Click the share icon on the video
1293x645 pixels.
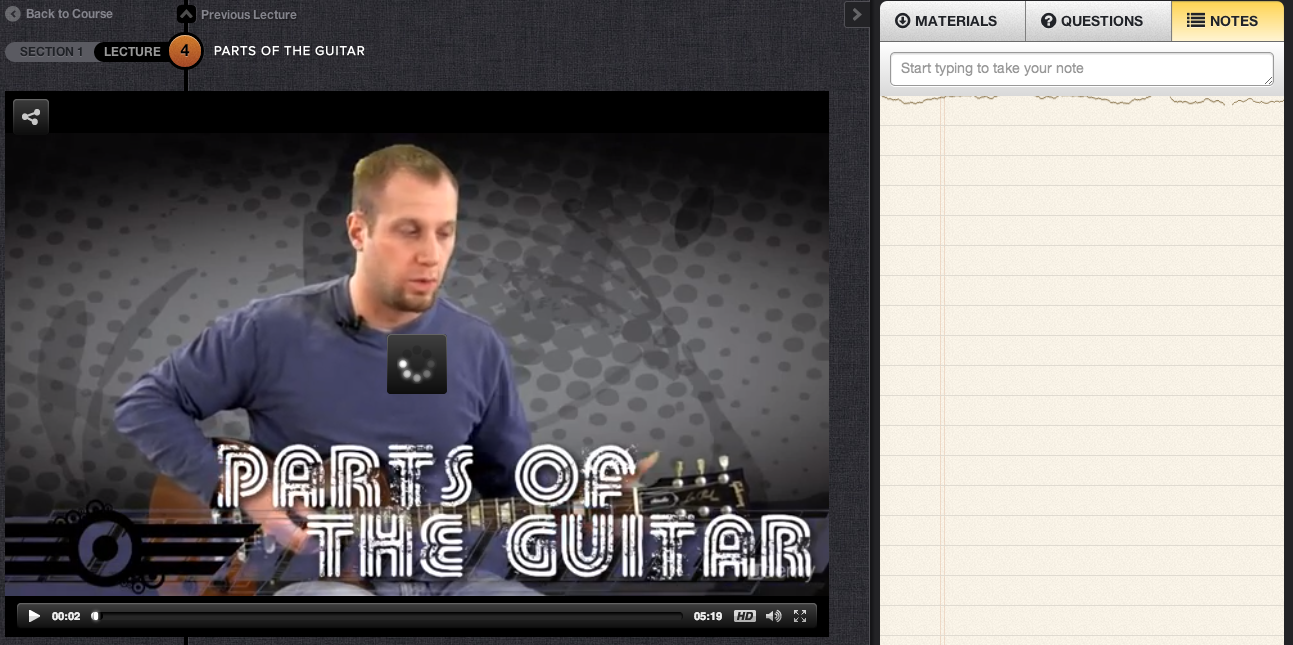coord(31,117)
